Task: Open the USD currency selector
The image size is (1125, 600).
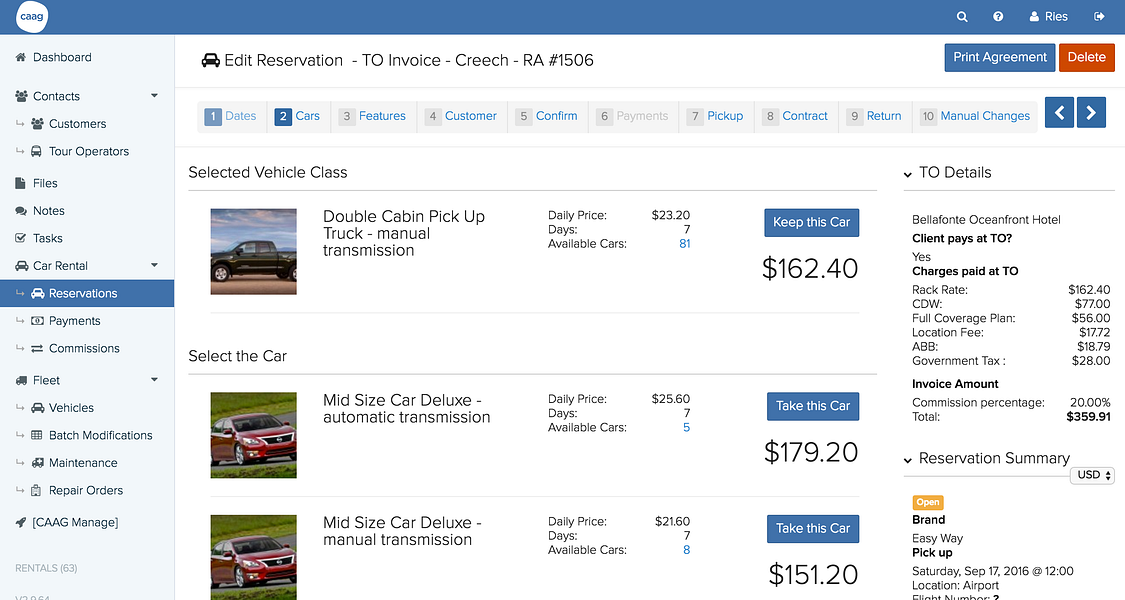Action: [1092, 475]
